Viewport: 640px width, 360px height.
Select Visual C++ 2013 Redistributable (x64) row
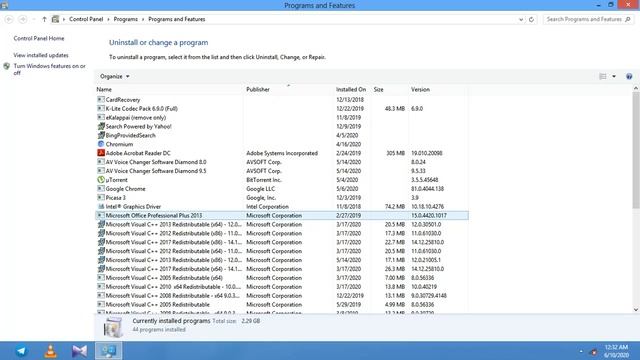coord(282,224)
